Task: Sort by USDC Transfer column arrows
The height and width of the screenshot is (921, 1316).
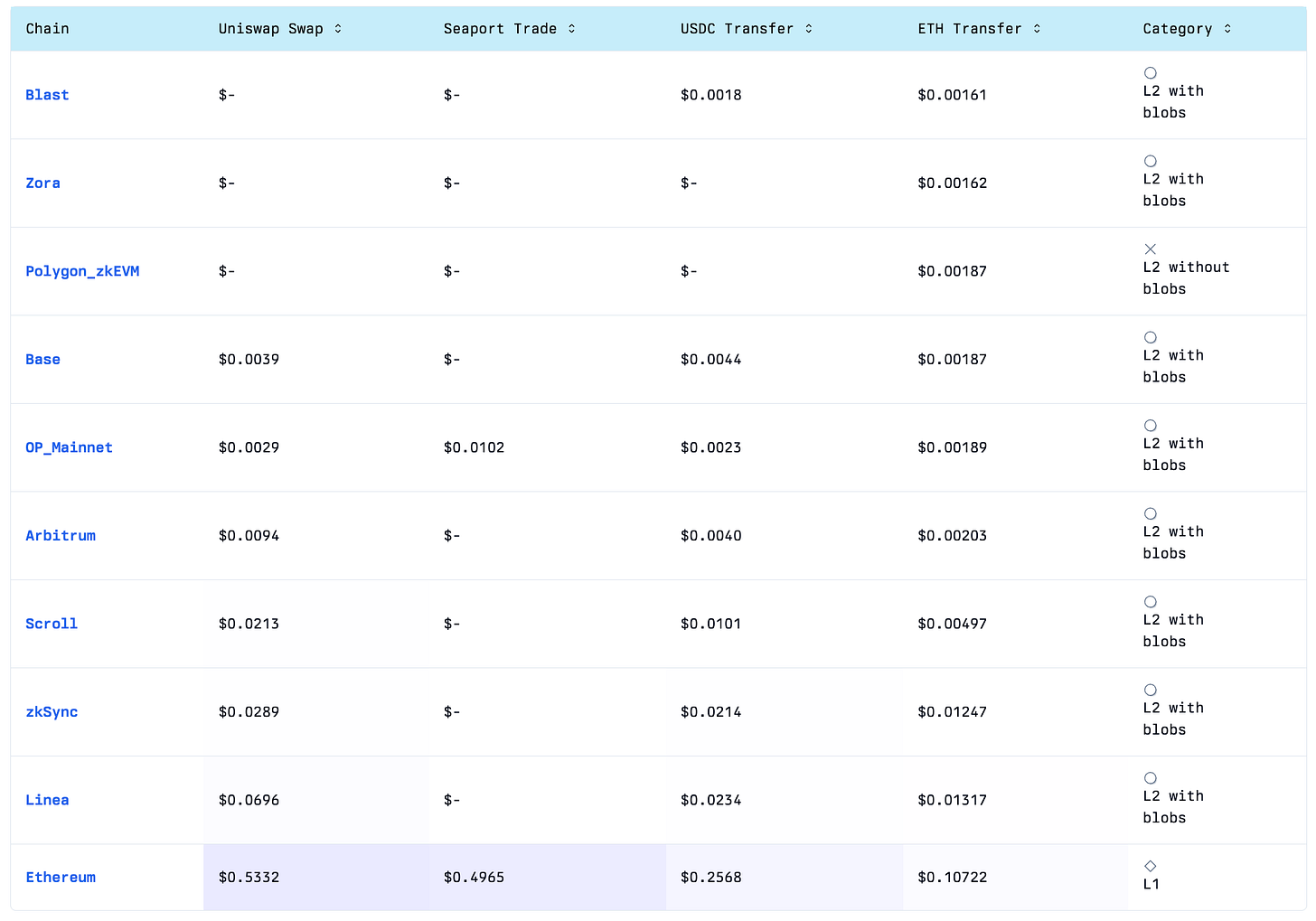Action: pos(809,29)
